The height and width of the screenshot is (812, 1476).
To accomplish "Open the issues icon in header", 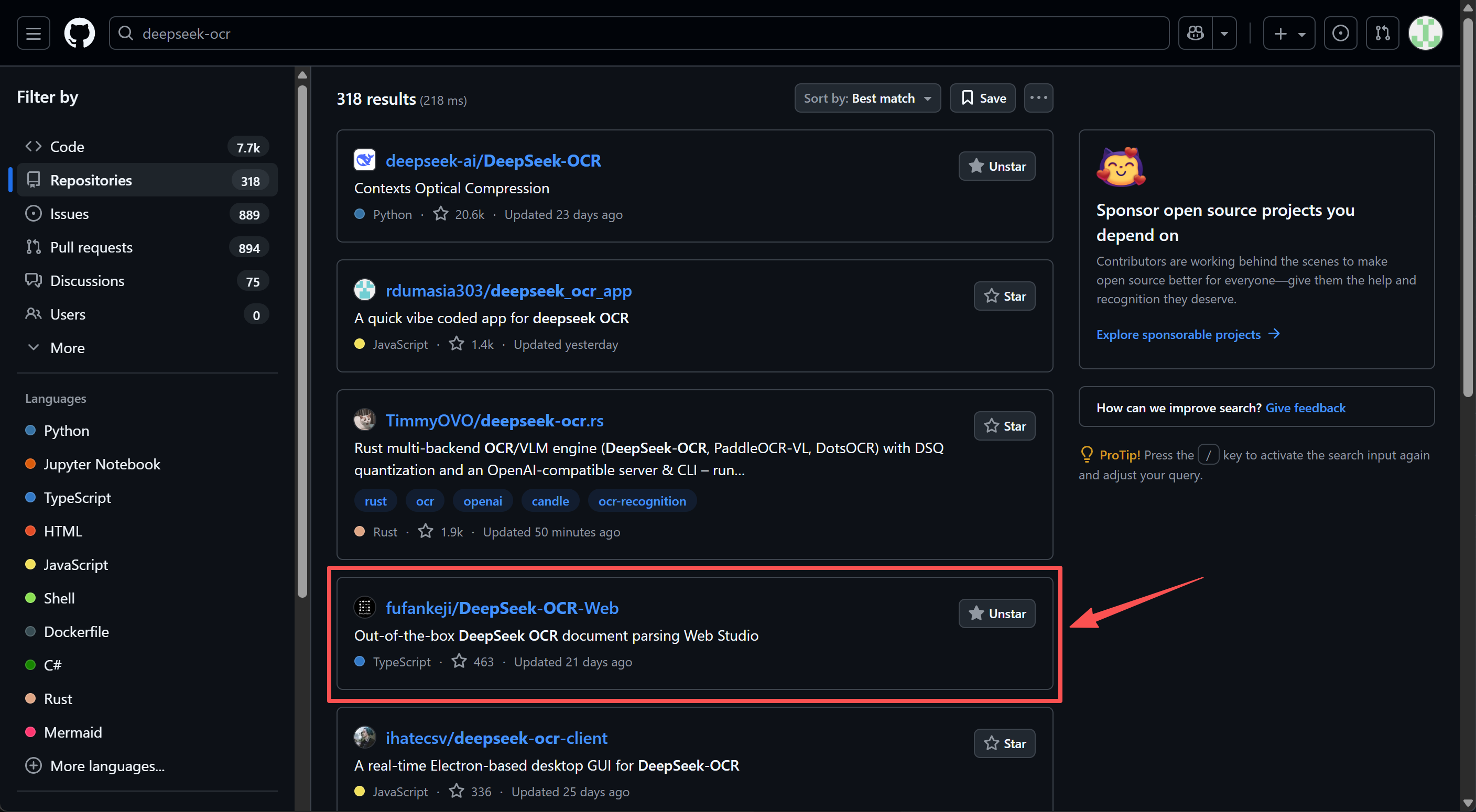I will pos(1340,33).
